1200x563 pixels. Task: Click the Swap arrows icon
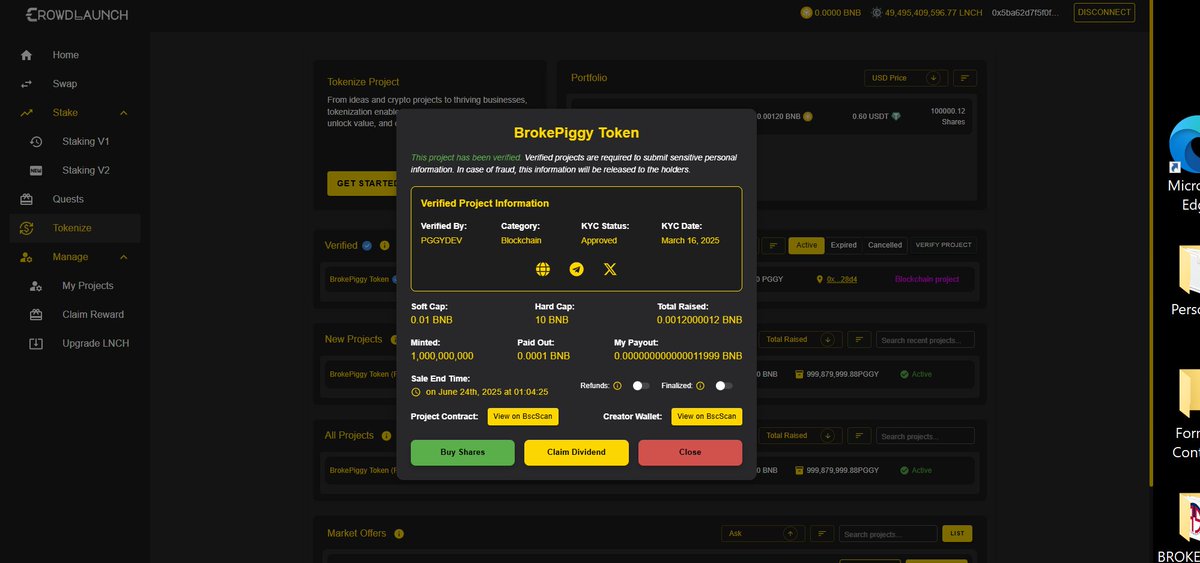(26, 84)
